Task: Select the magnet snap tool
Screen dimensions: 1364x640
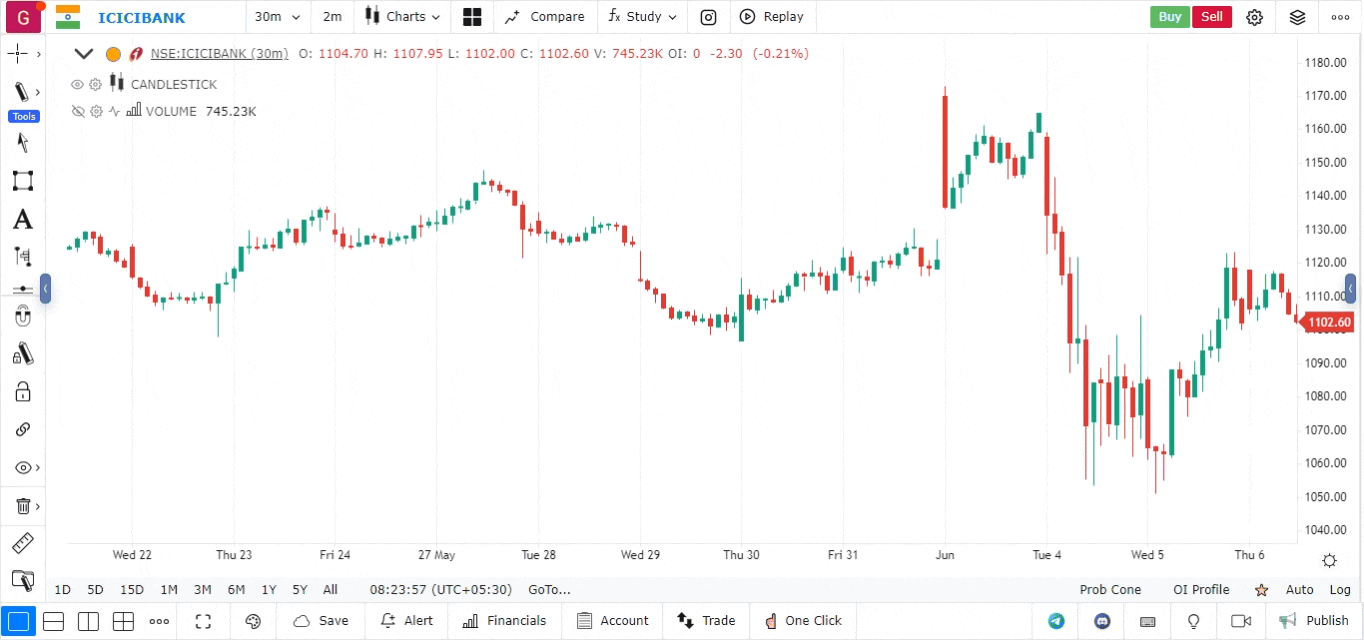Action: [22, 317]
